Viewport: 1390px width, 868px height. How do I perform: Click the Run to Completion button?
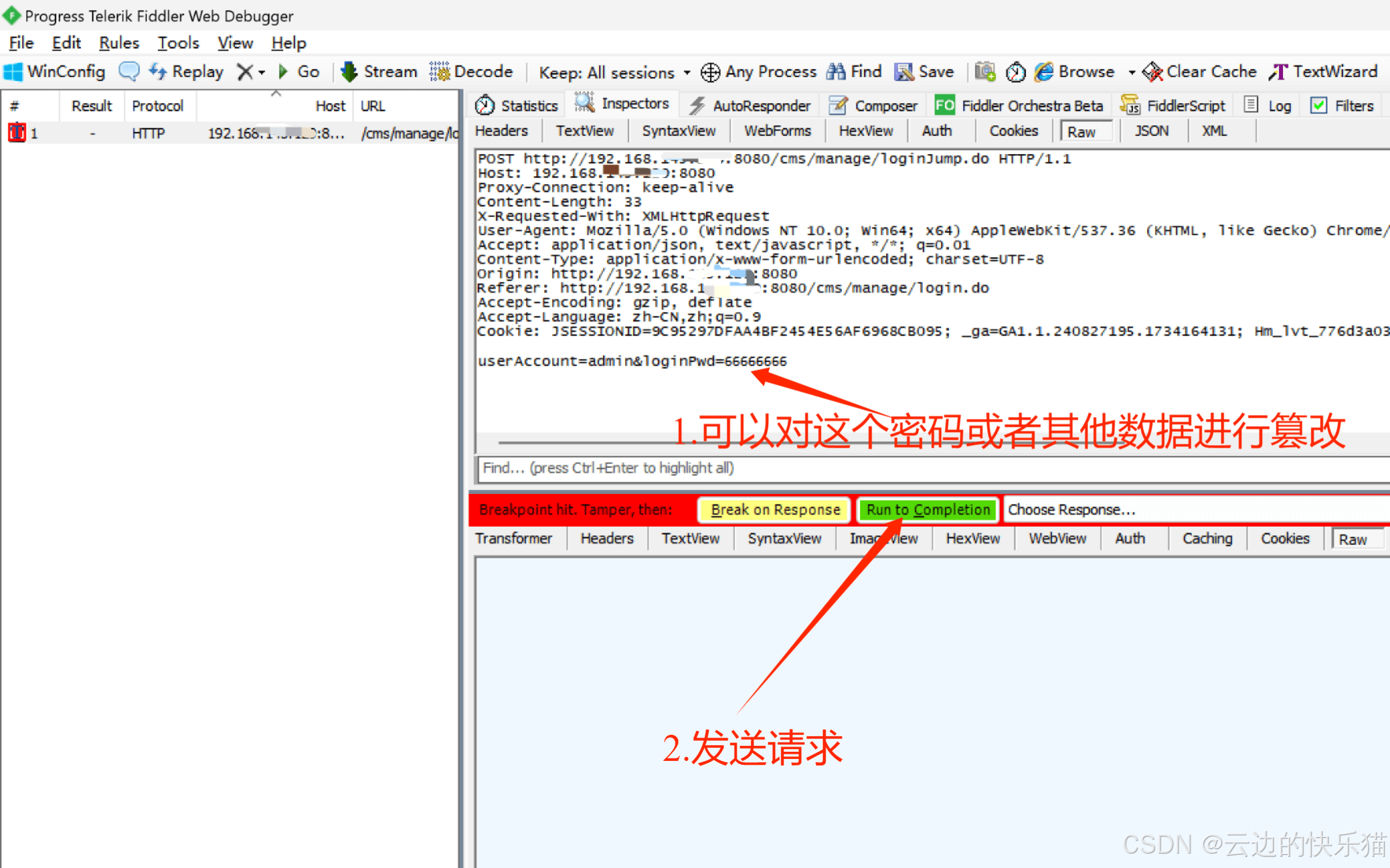click(x=927, y=510)
